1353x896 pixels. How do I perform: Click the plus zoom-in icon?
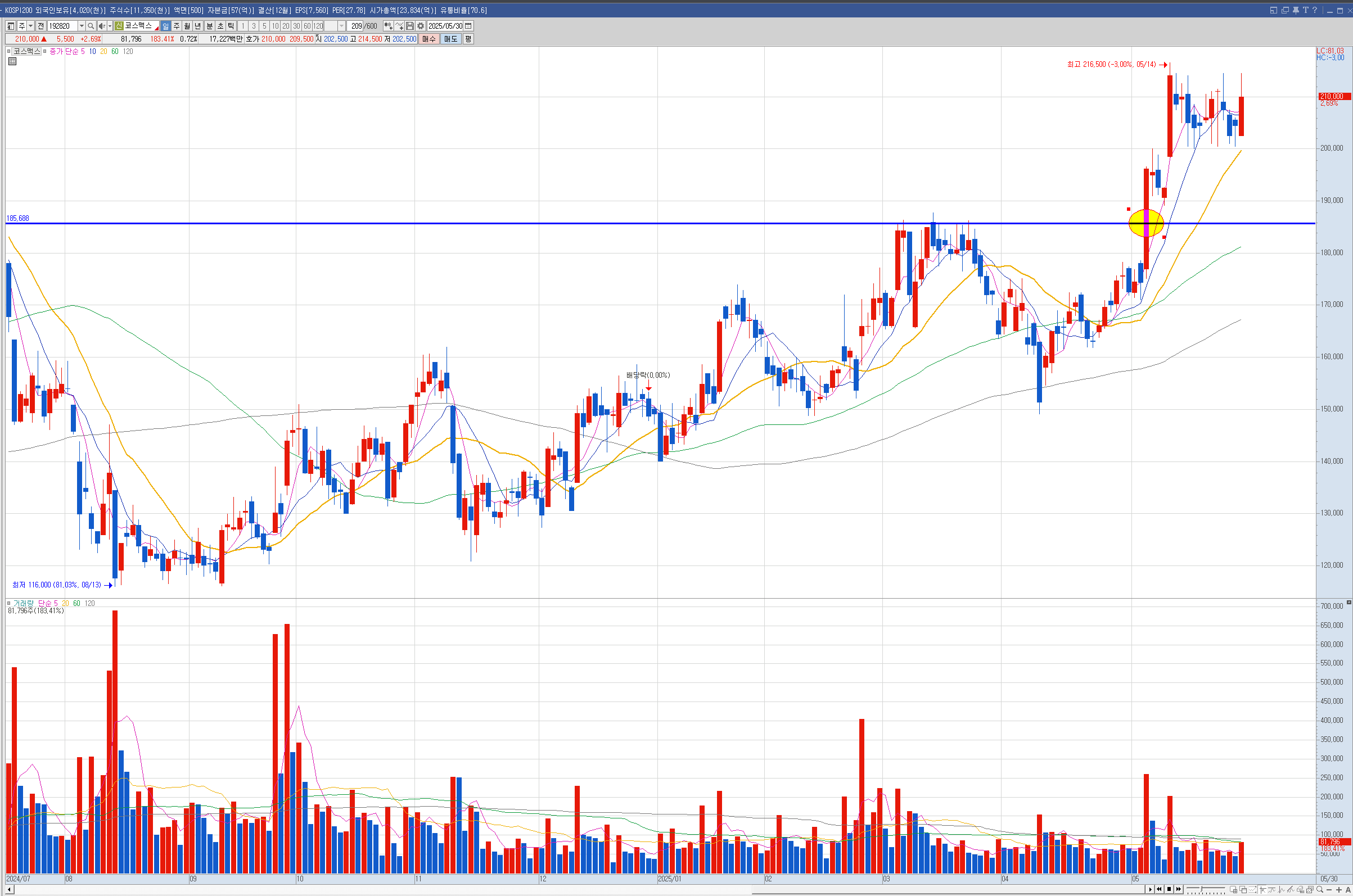coord(1339,890)
